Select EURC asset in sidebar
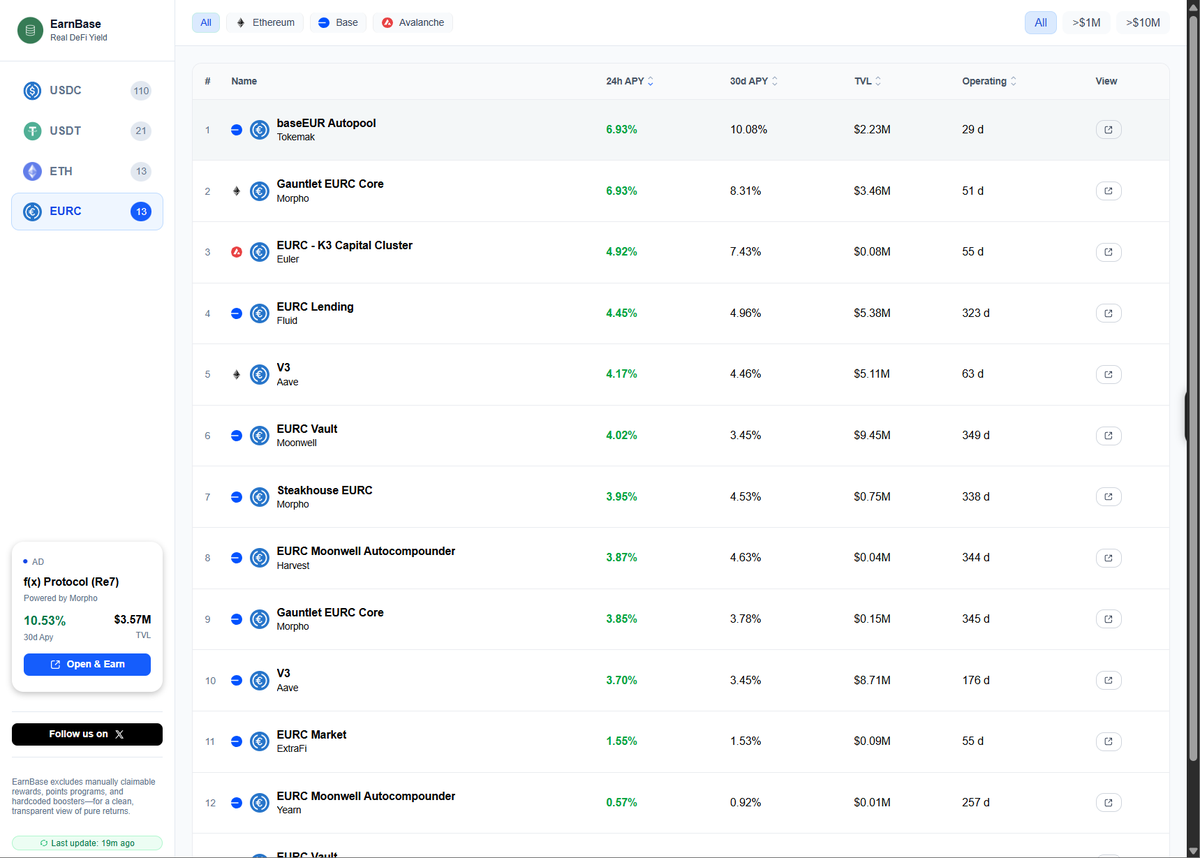Viewport: 1200px width, 858px height. point(87,211)
